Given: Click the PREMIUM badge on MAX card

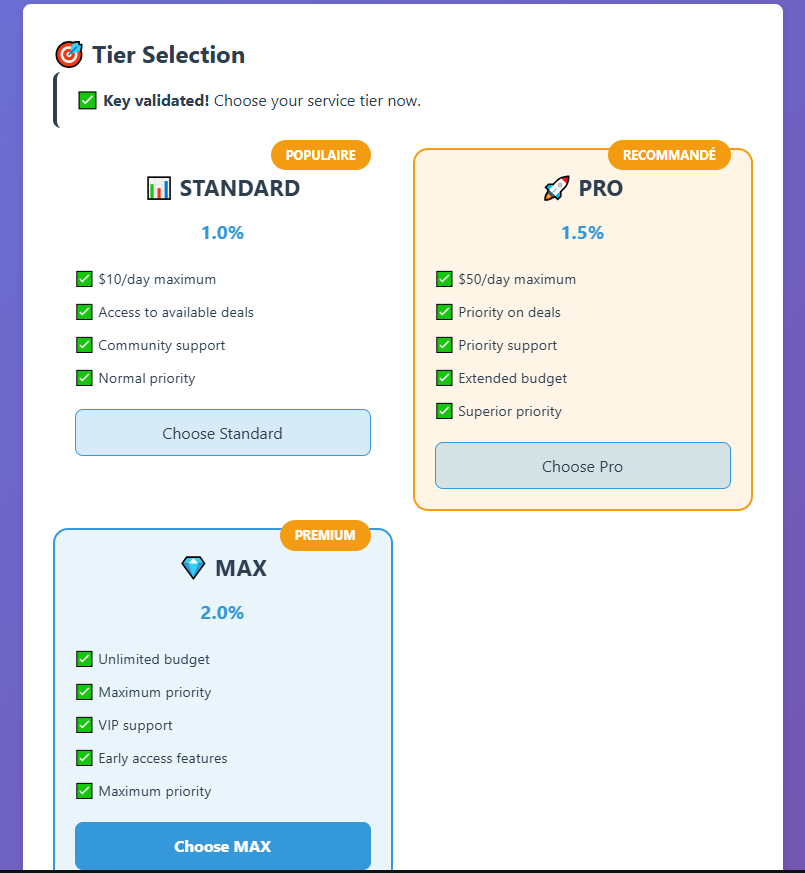Looking at the screenshot, I should tap(325, 535).
